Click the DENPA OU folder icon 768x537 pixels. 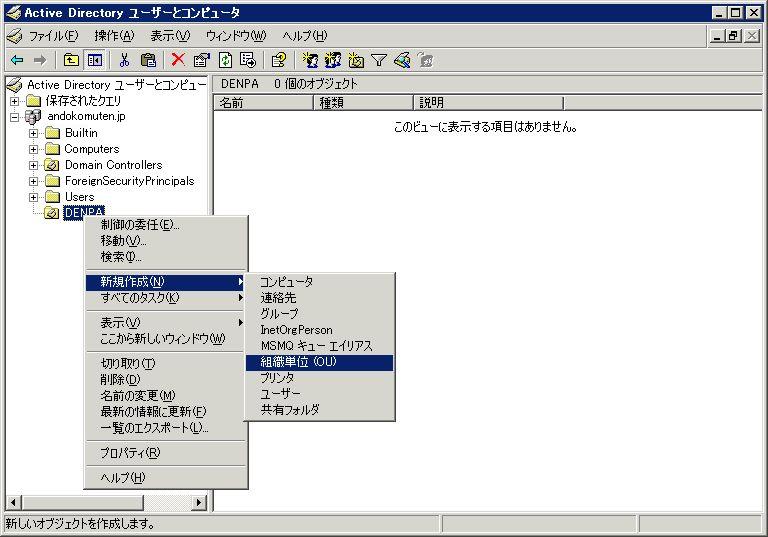[52, 213]
